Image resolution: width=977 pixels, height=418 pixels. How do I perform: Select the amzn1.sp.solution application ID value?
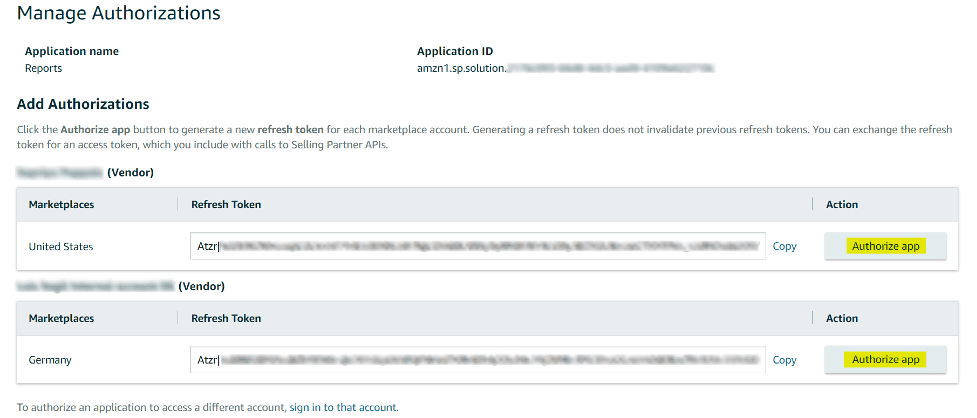coord(566,69)
